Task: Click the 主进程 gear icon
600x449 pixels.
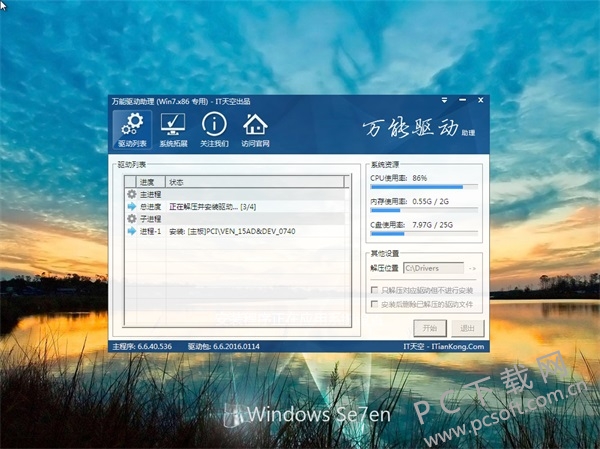Action: [132, 194]
